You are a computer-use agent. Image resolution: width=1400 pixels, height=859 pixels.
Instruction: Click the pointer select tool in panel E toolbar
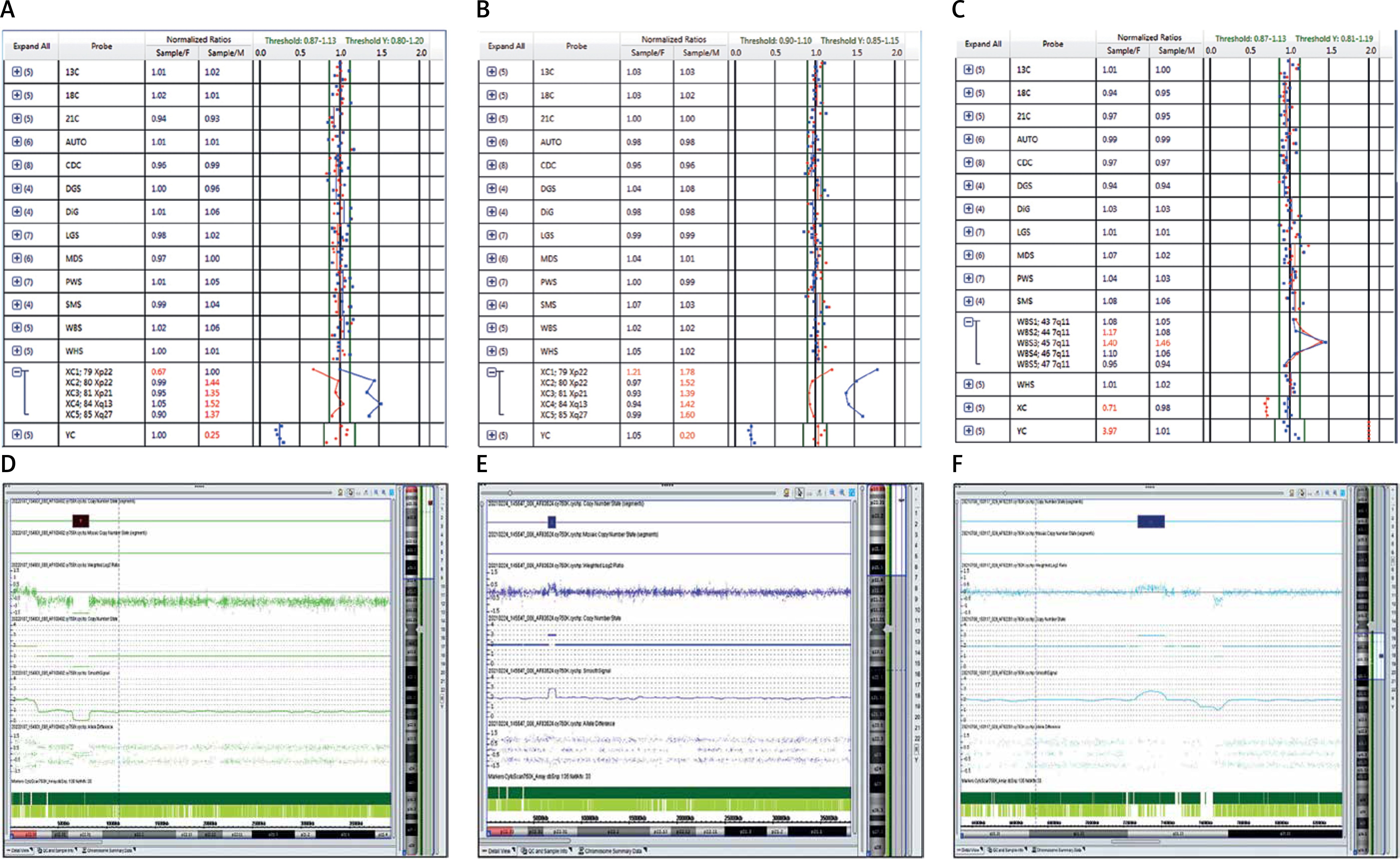point(799,493)
